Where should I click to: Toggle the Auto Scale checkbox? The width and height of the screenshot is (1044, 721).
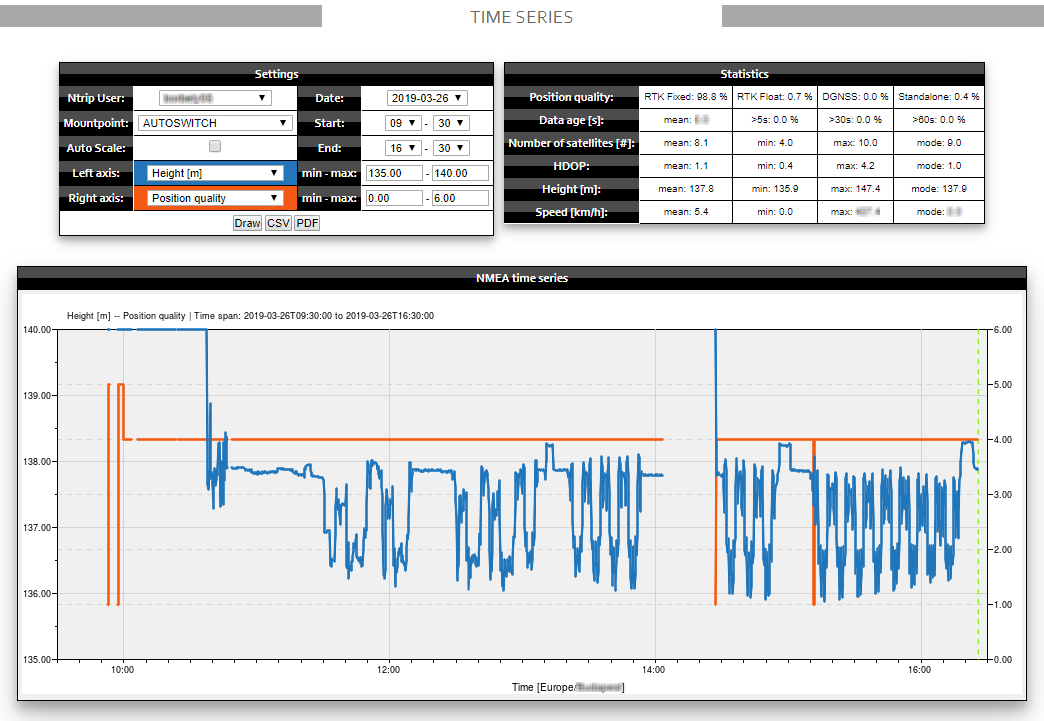214,146
